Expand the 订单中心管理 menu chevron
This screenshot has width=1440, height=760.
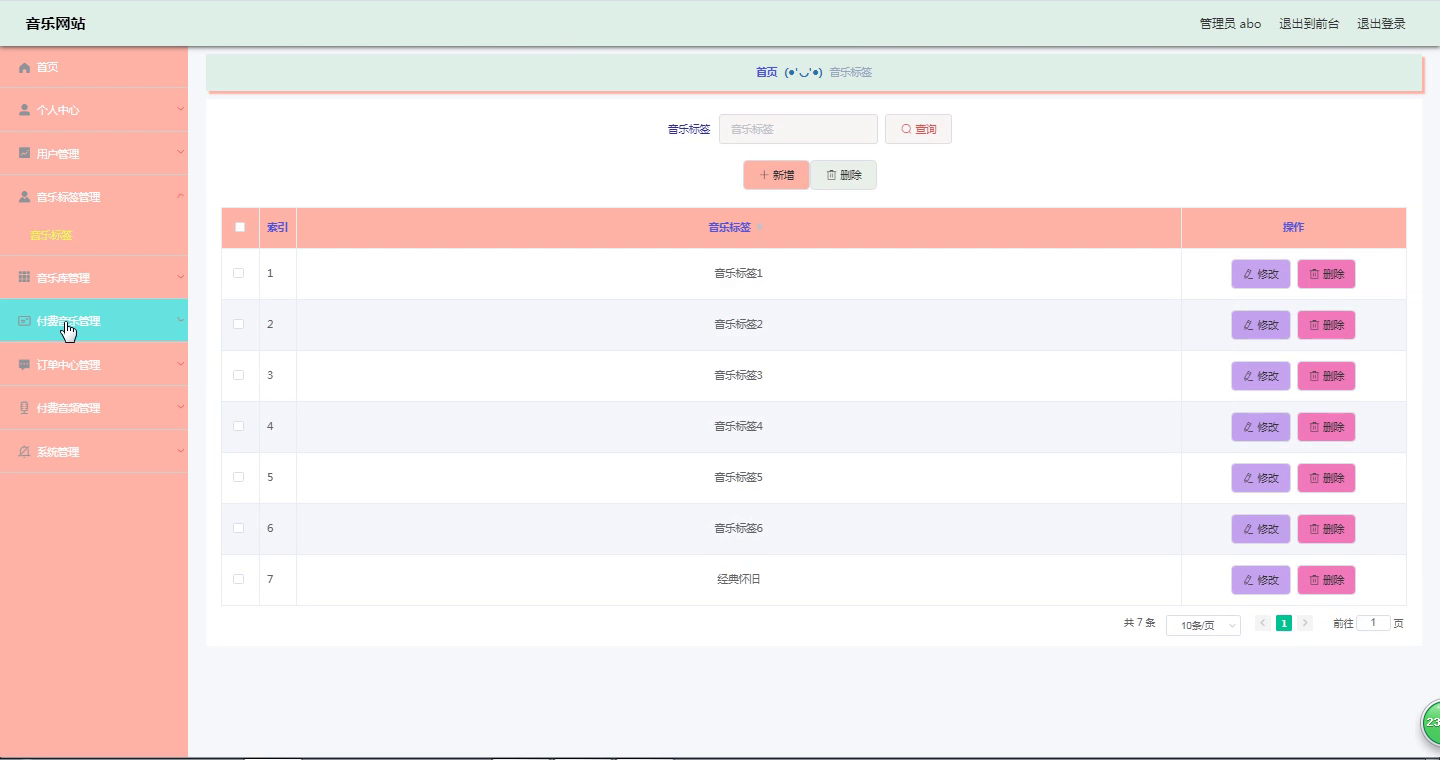pos(181,364)
